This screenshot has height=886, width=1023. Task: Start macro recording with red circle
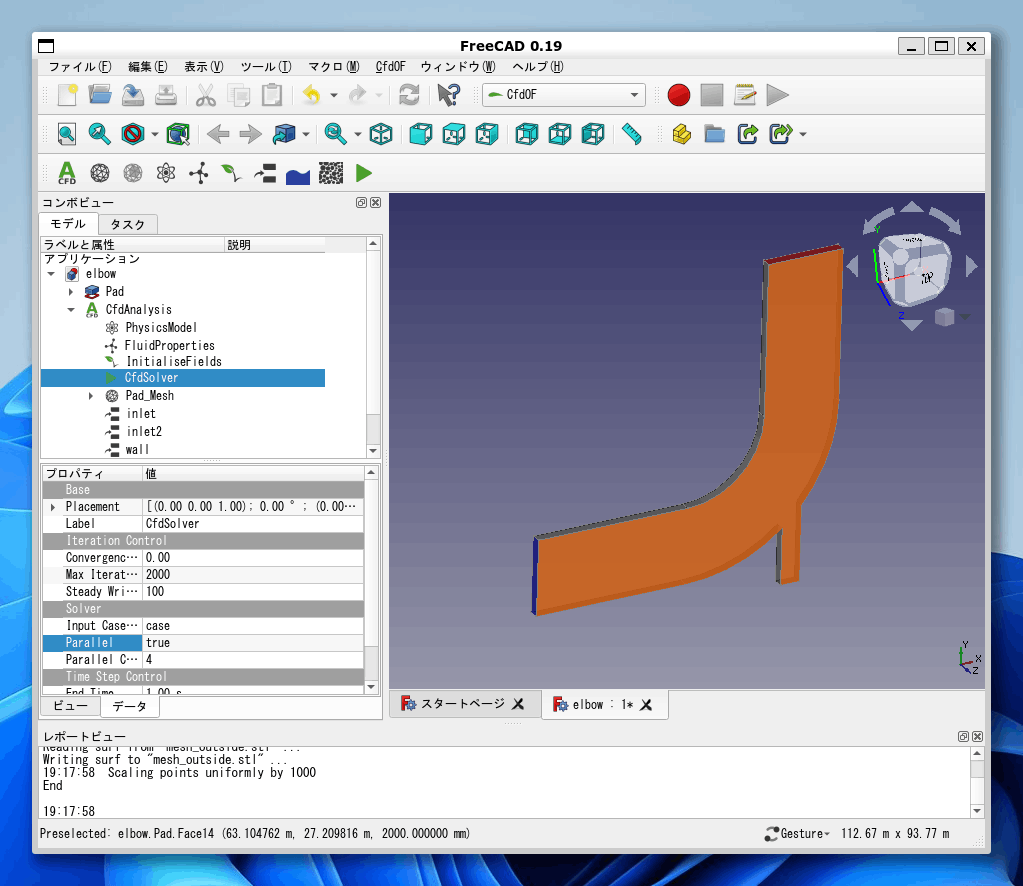[x=679, y=95]
